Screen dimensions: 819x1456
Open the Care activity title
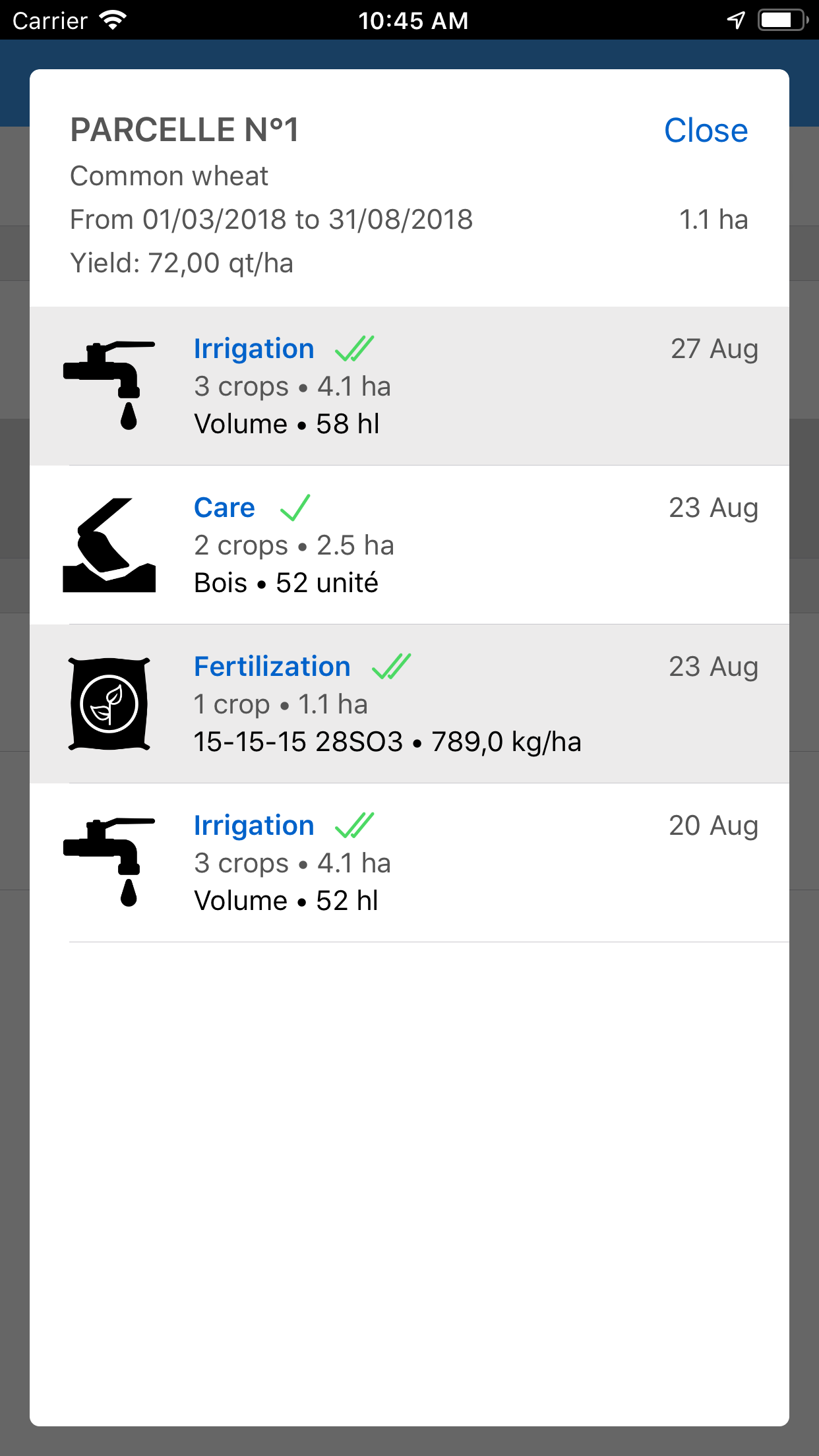point(224,508)
